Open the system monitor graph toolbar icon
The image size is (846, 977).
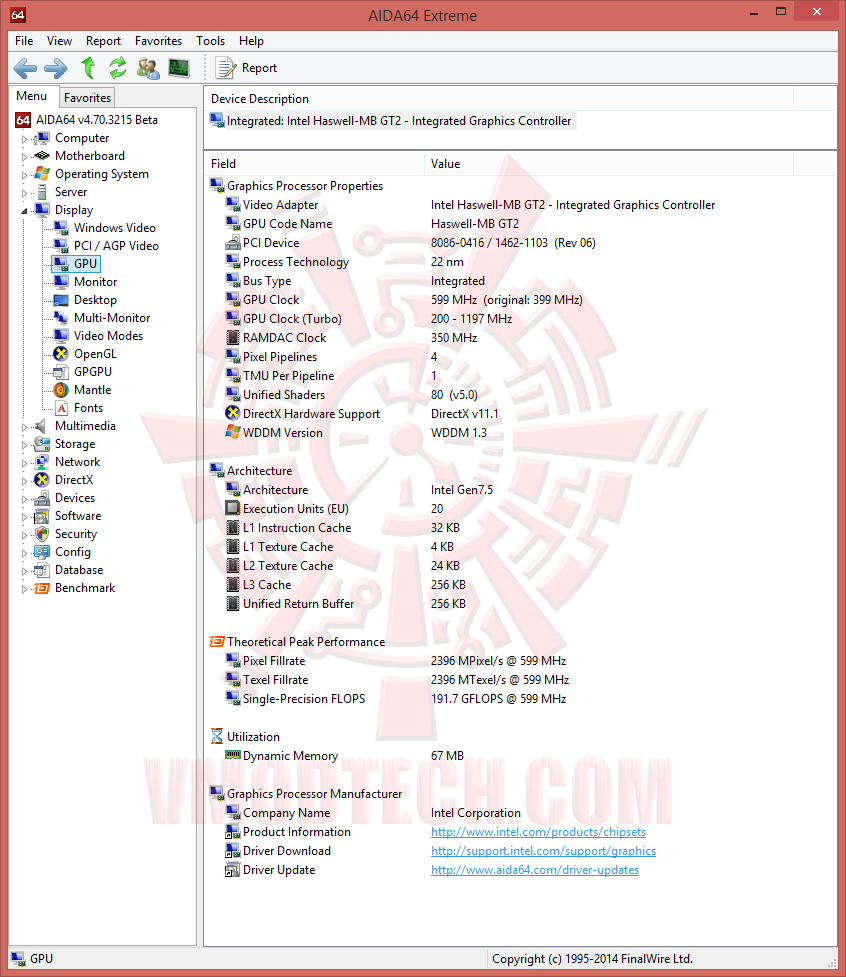[179, 68]
